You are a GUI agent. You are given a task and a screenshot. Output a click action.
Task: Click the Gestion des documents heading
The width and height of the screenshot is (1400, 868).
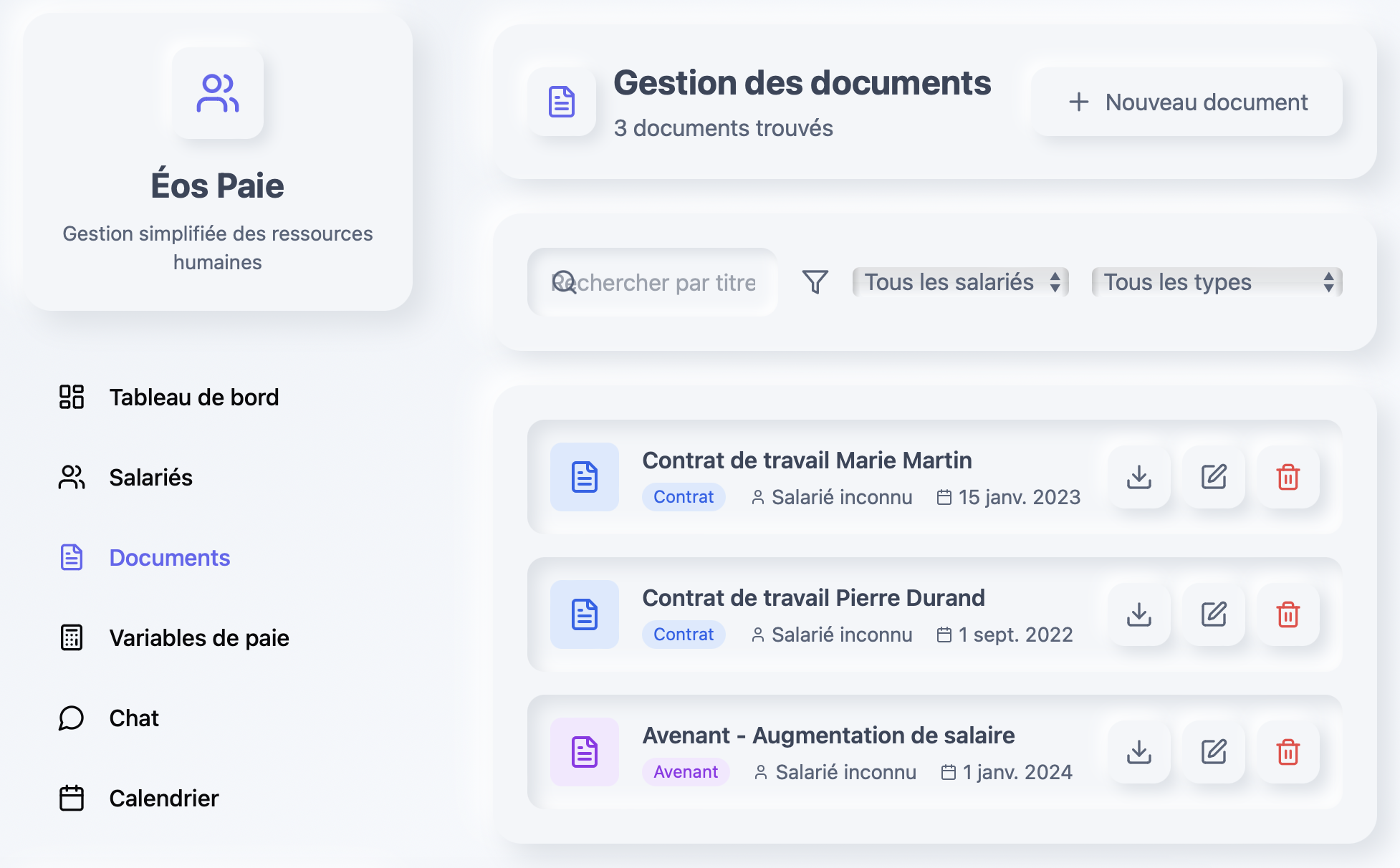coord(802,83)
